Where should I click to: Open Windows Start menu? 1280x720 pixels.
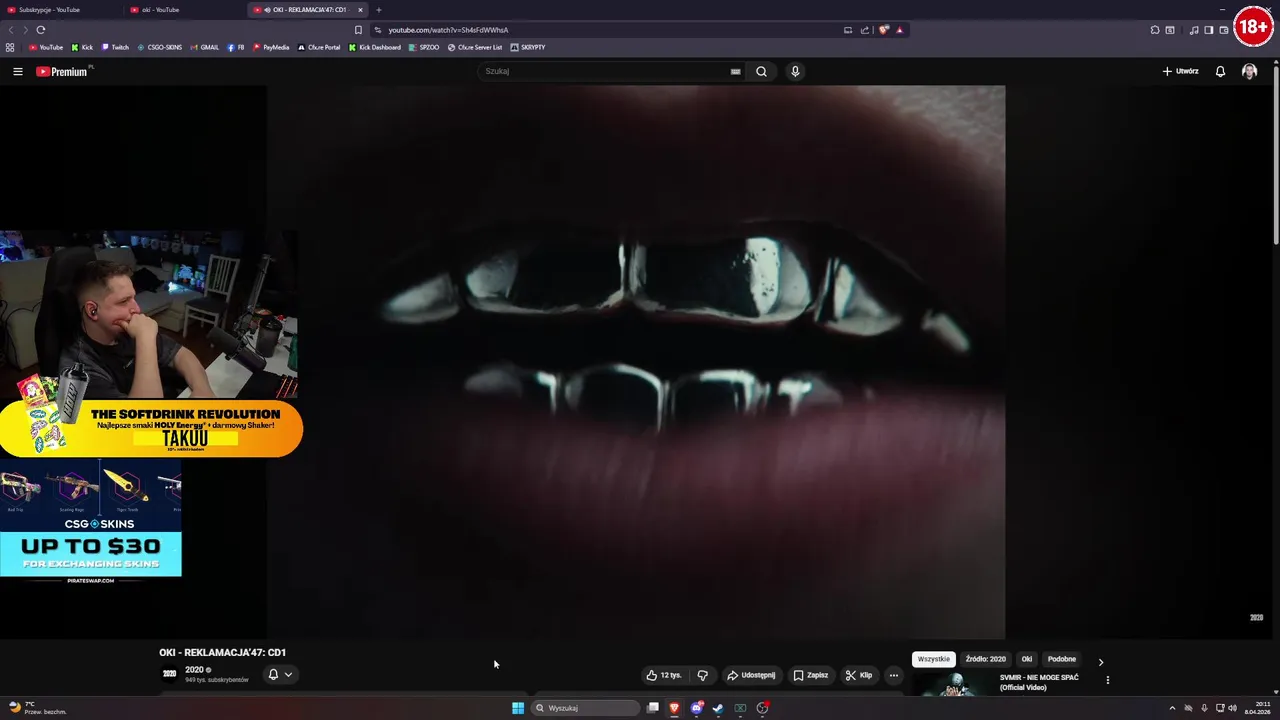518,708
